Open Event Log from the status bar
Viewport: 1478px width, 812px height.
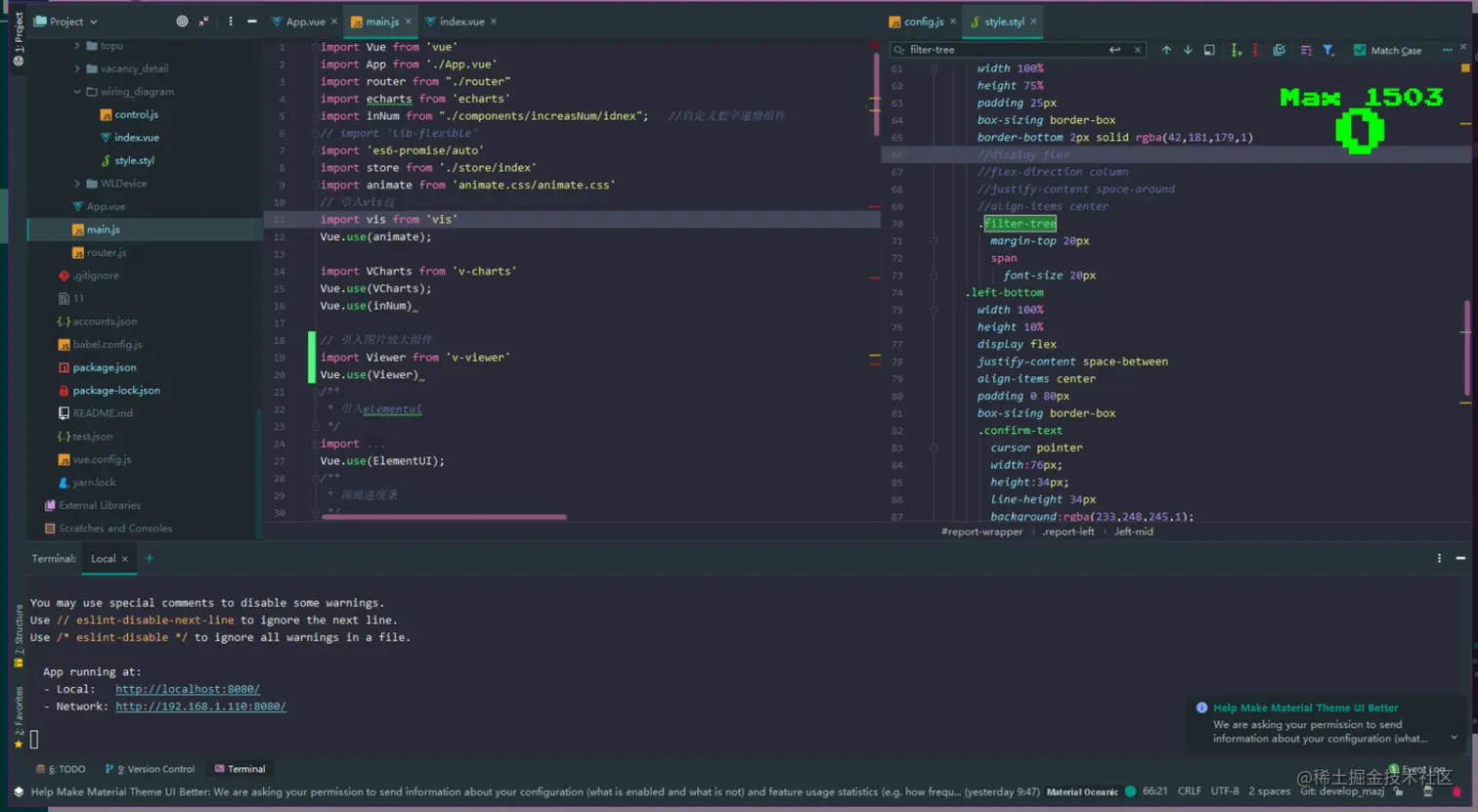(x=1419, y=770)
